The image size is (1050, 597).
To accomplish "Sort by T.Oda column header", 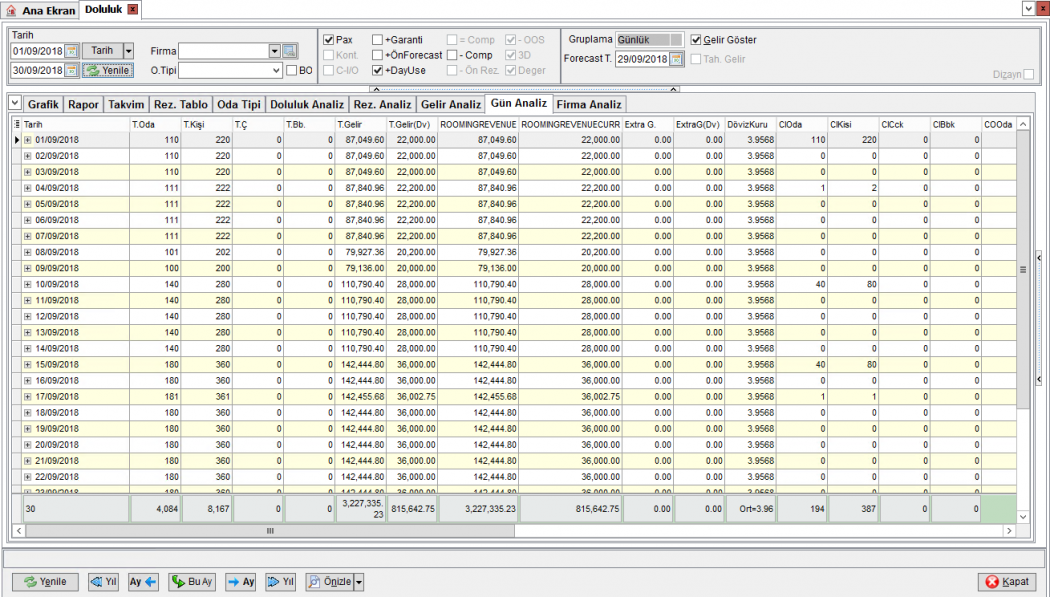I will click(x=156, y=124).
